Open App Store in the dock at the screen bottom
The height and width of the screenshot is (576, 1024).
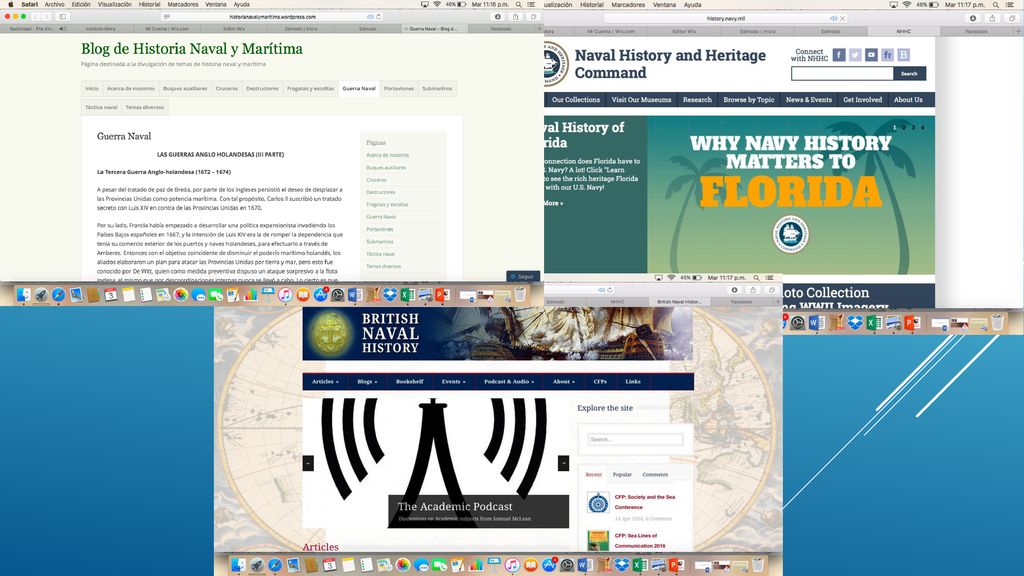(x=549, y=565)
